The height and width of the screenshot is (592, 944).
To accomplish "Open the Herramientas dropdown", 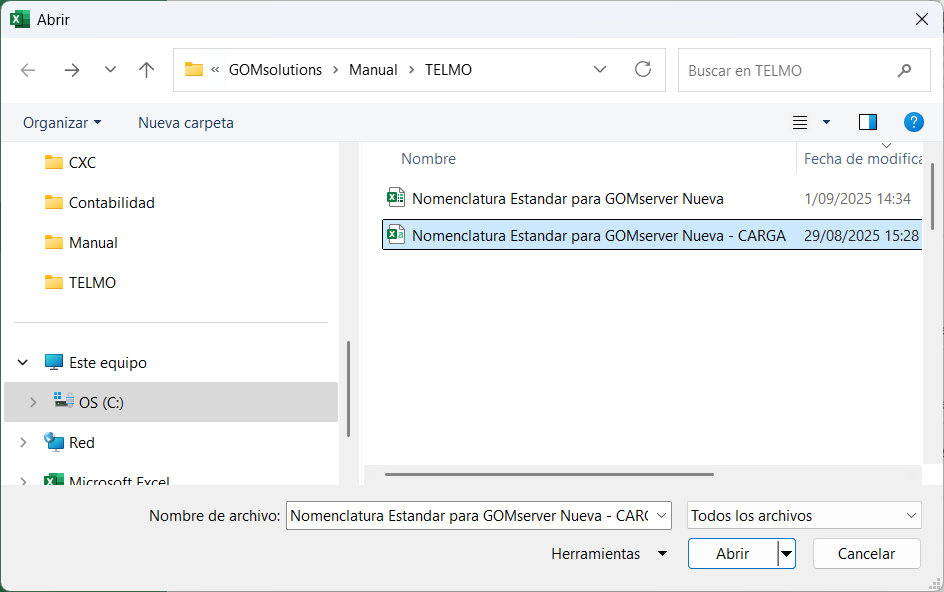I will pyautogui.click(x=608, y=553).
